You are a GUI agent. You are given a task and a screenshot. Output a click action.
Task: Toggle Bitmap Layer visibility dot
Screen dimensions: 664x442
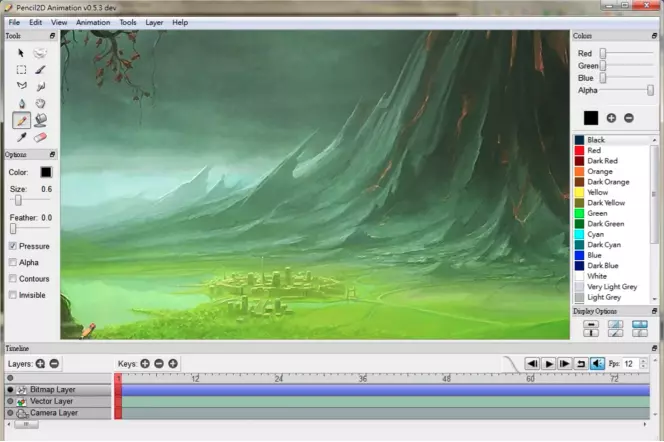tap(11, 390)
